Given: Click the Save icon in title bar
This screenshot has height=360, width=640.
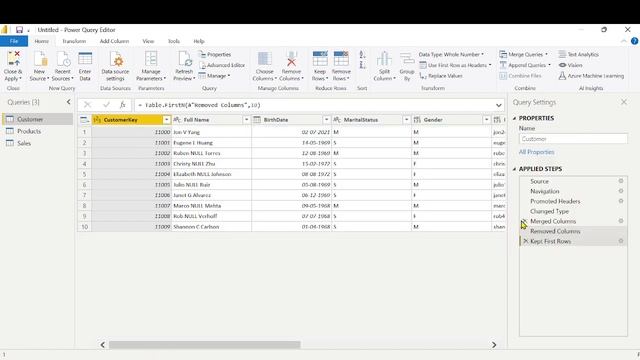Looking at the screenshot, I should pyautogui.click(x=19, y=30).
